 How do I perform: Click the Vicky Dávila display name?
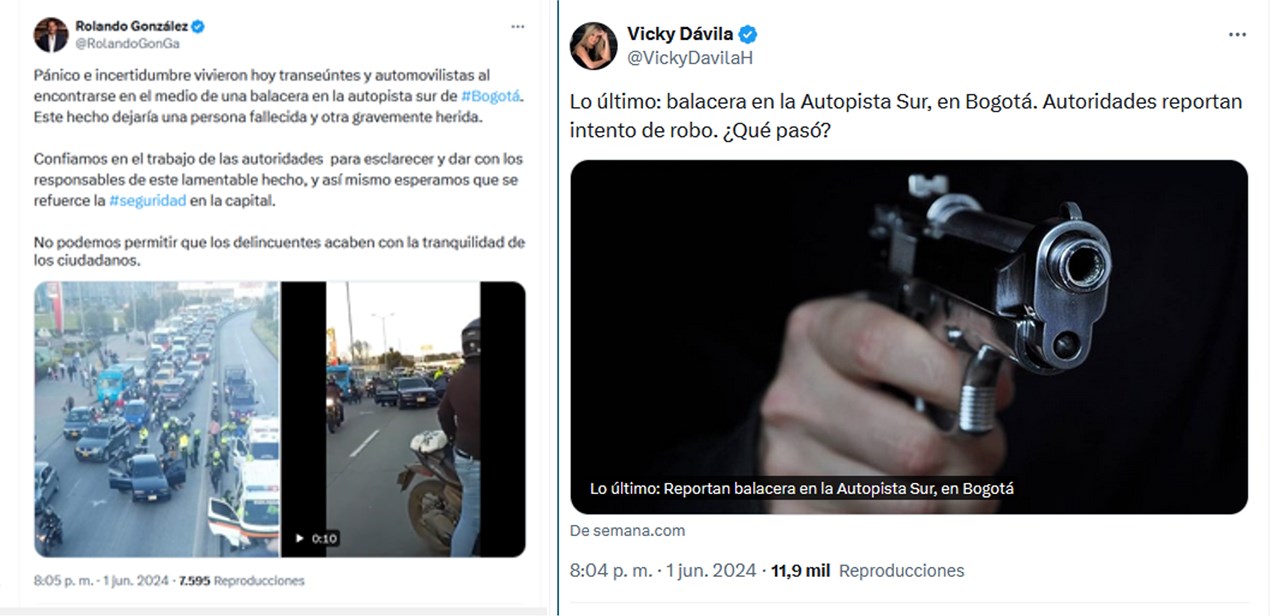pyautogui.click(x=680, y=34)
